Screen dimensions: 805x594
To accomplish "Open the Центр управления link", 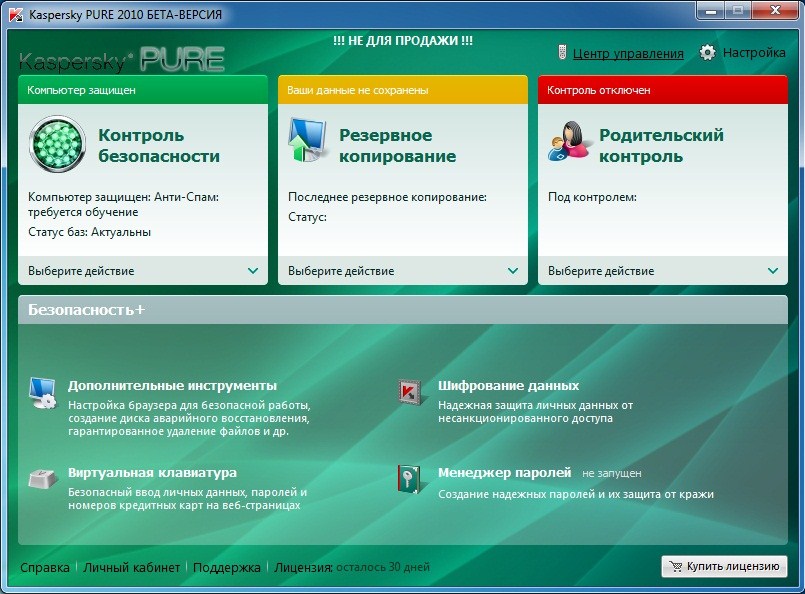I will click(x=628, y=53).
